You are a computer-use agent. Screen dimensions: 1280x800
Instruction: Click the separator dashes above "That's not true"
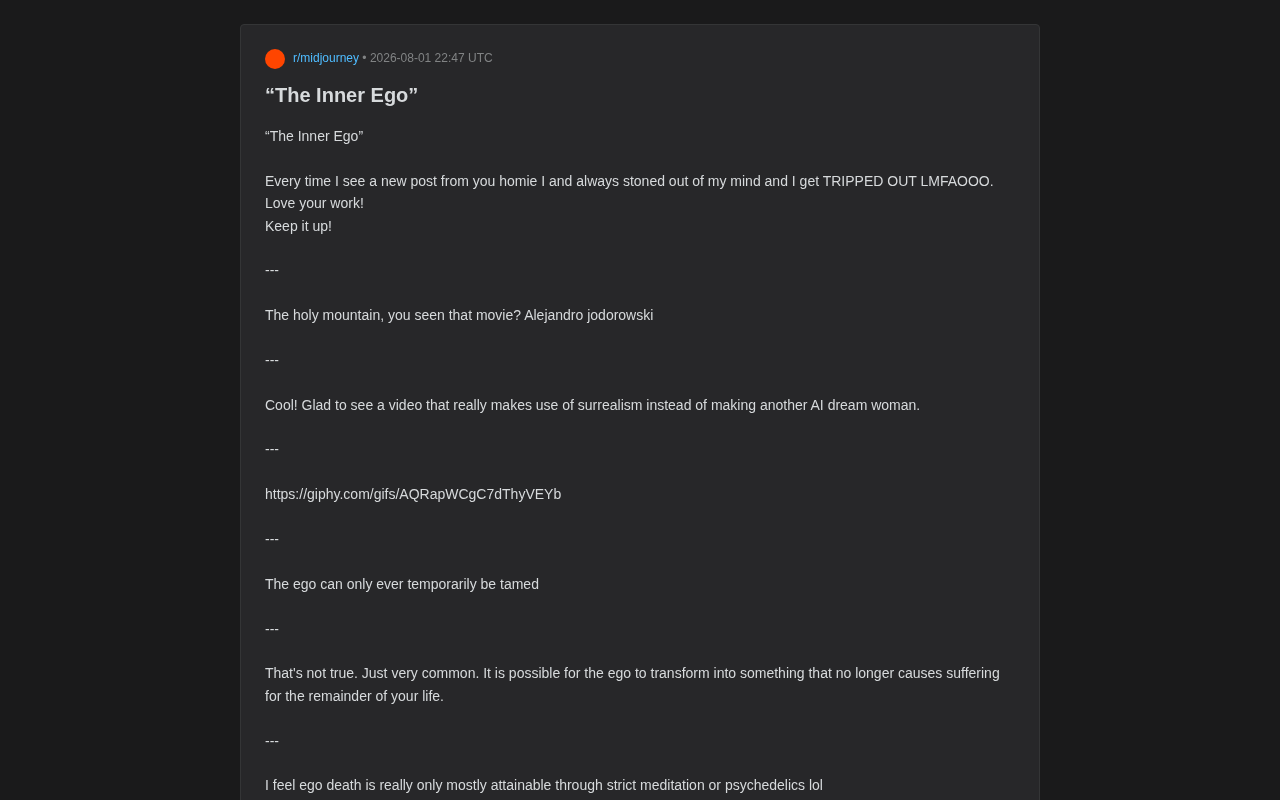point(272,629)
